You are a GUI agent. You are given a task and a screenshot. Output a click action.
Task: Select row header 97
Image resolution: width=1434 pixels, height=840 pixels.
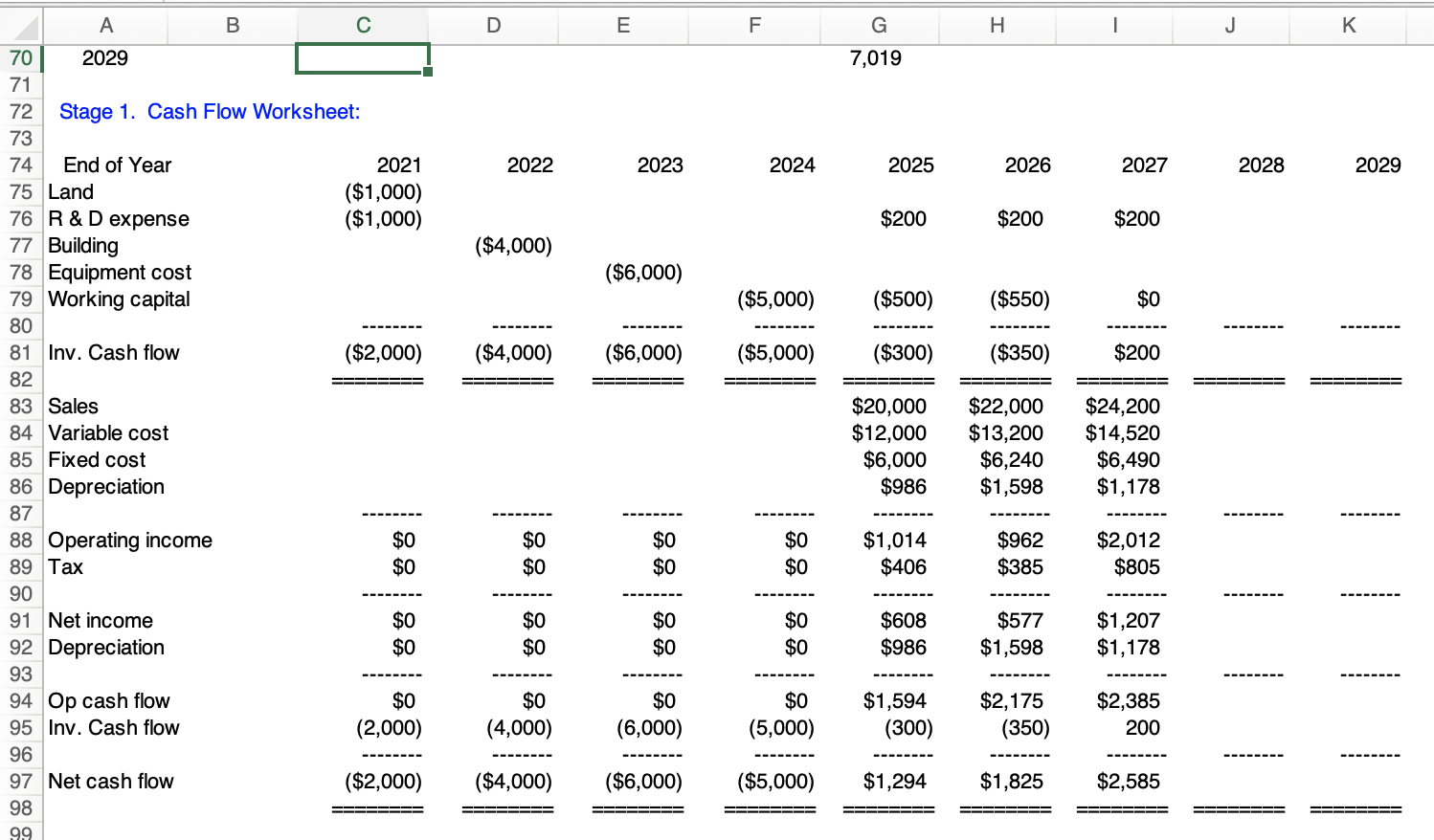(21, 782)
